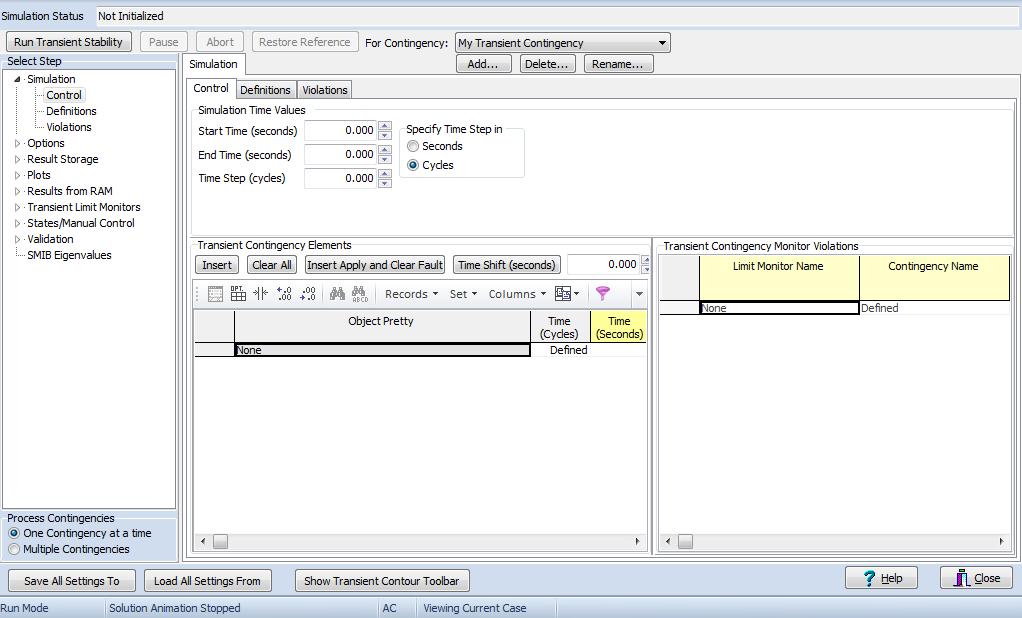Expand the Result Storage tree node

click(x=18, y=159)
